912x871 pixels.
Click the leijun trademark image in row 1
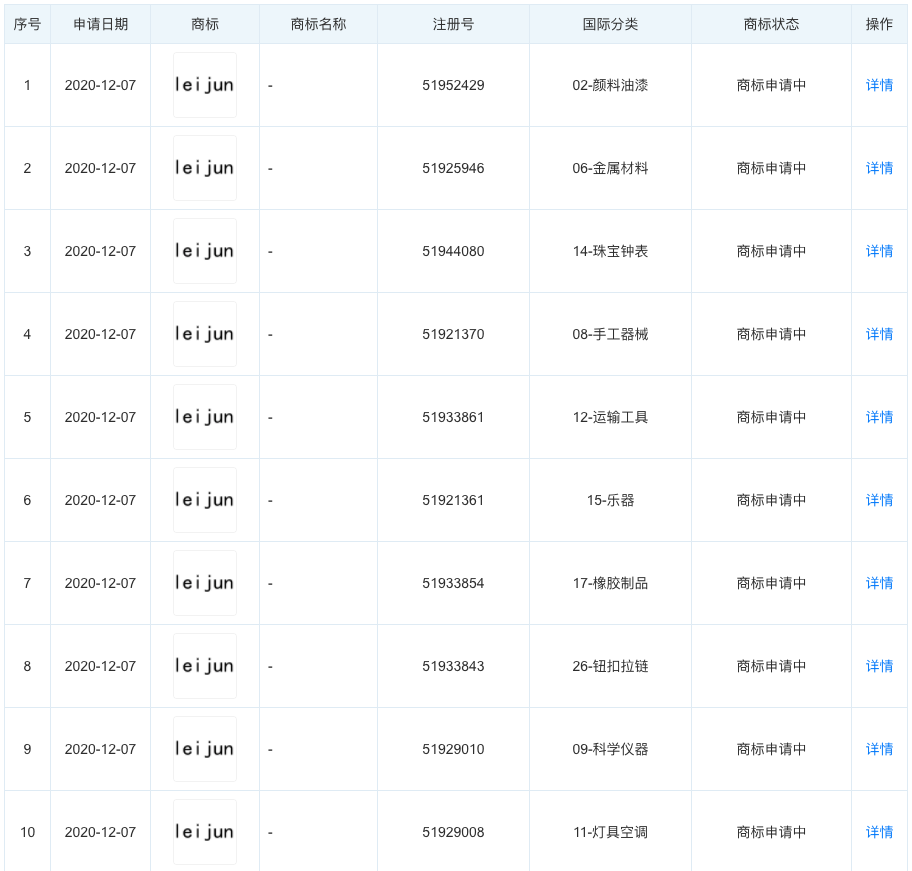click(x=204, y=85)
